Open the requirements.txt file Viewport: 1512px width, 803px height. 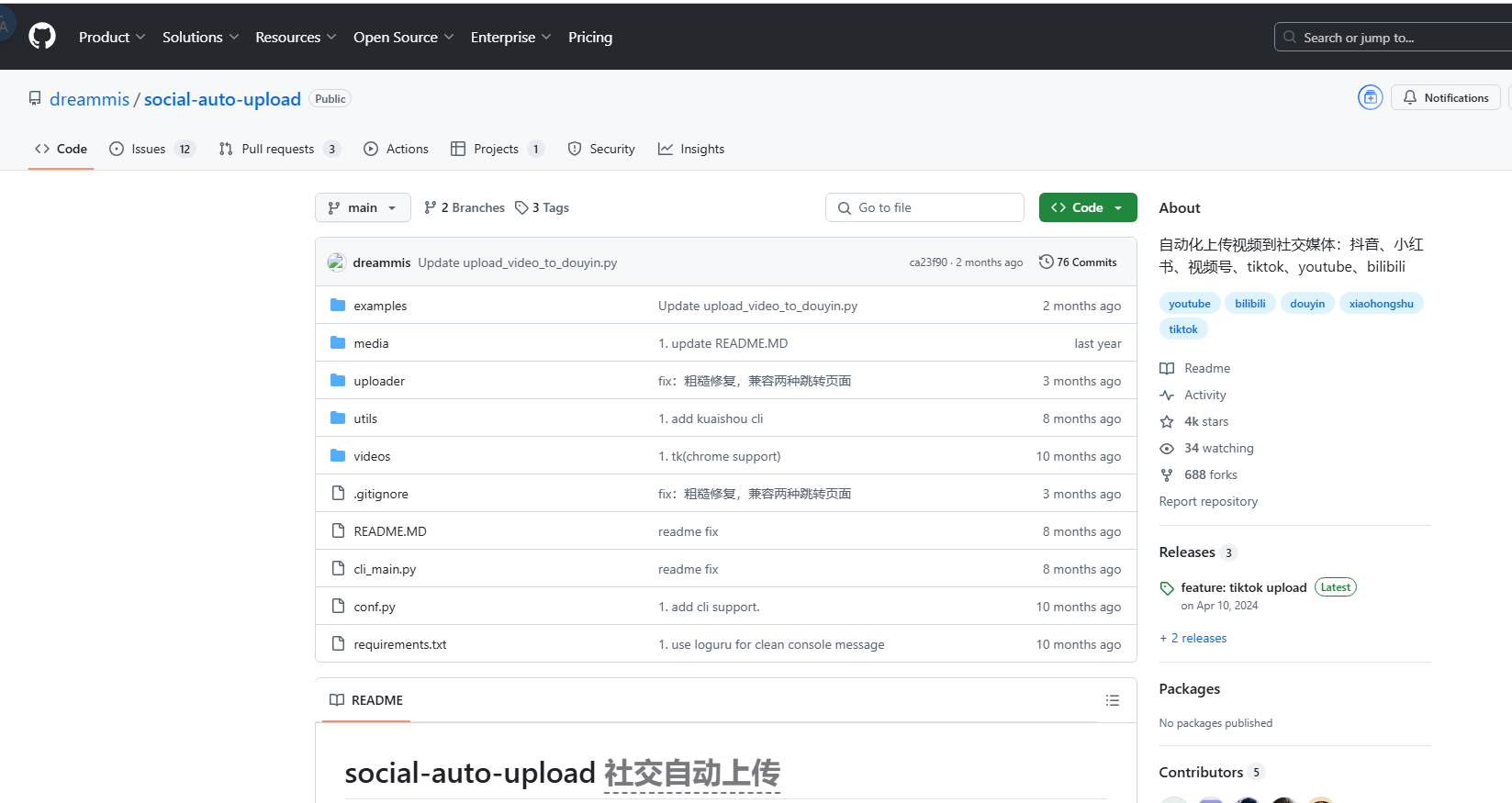coord(400,644)
